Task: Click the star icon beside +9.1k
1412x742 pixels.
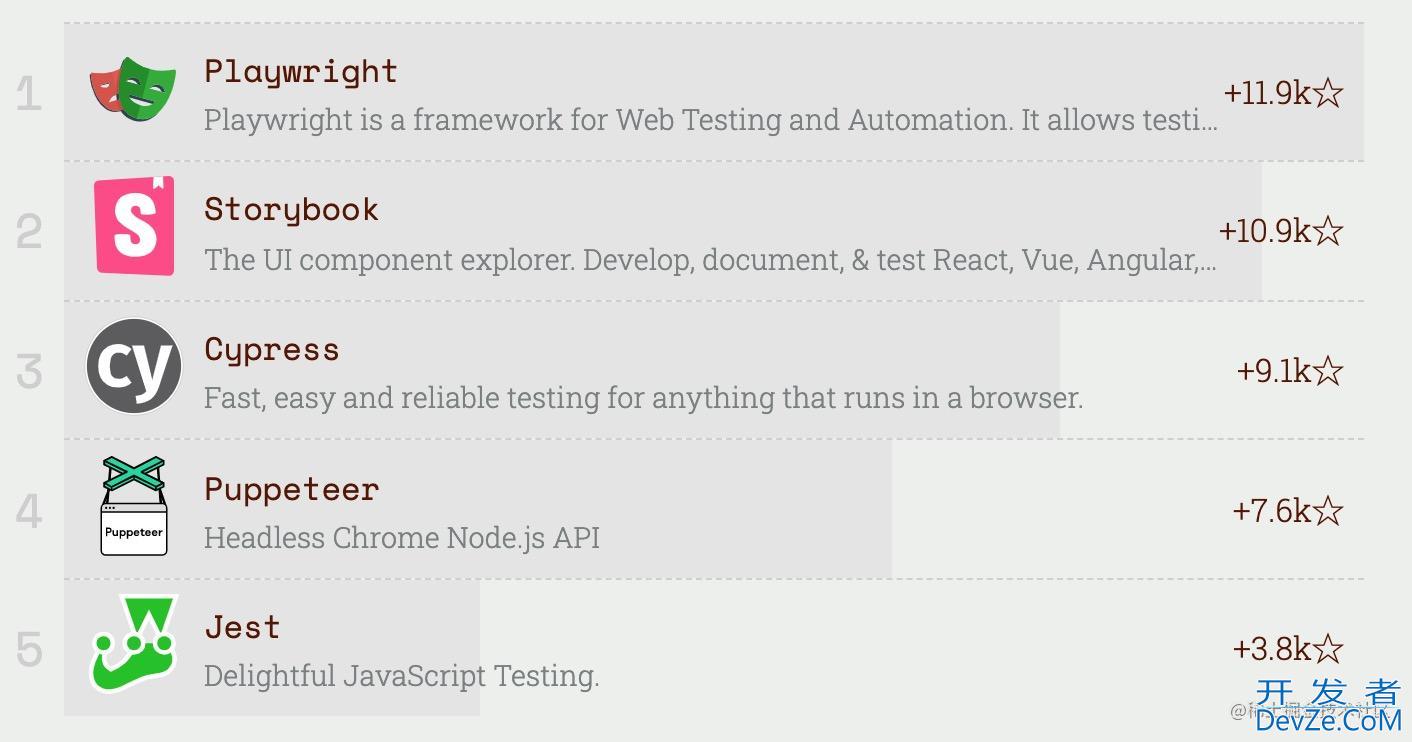Action: point(1328,371)
